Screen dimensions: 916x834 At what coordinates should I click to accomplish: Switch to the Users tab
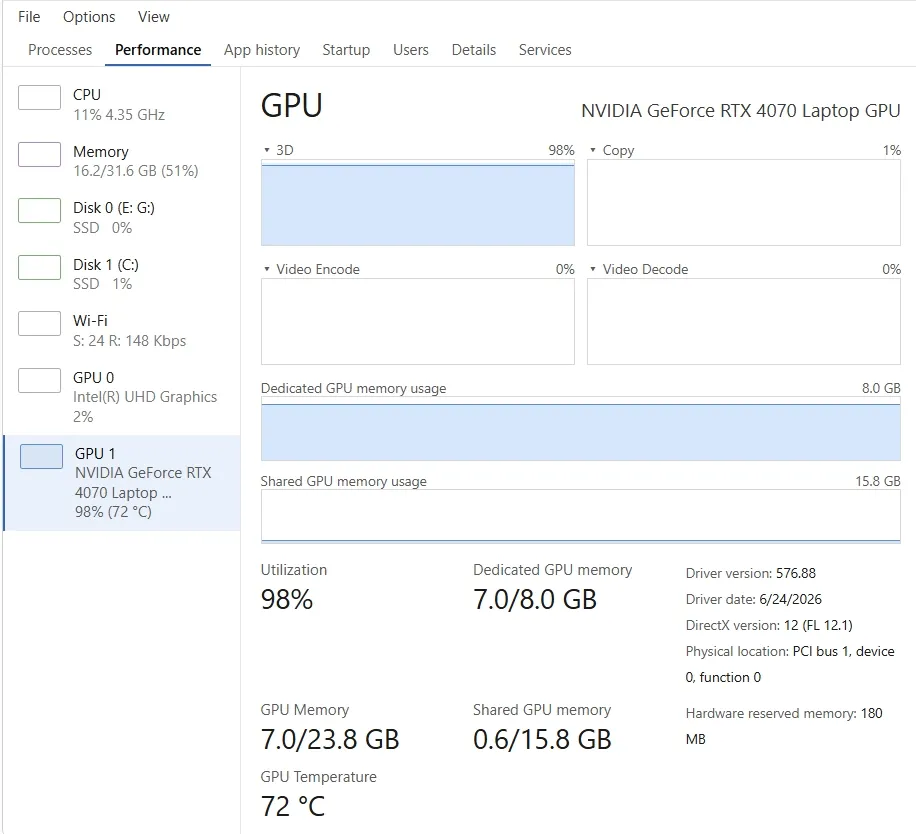411,50
